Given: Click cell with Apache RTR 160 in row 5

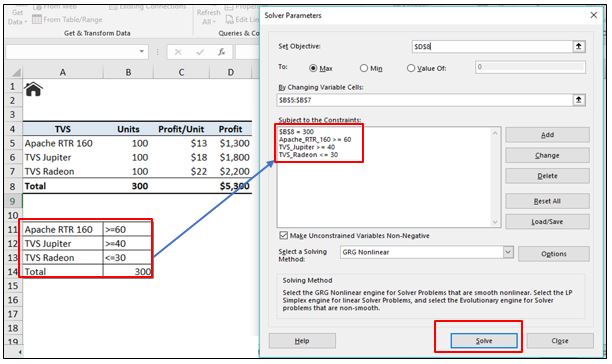Looking at the screenshot, I should pos(63,144).
